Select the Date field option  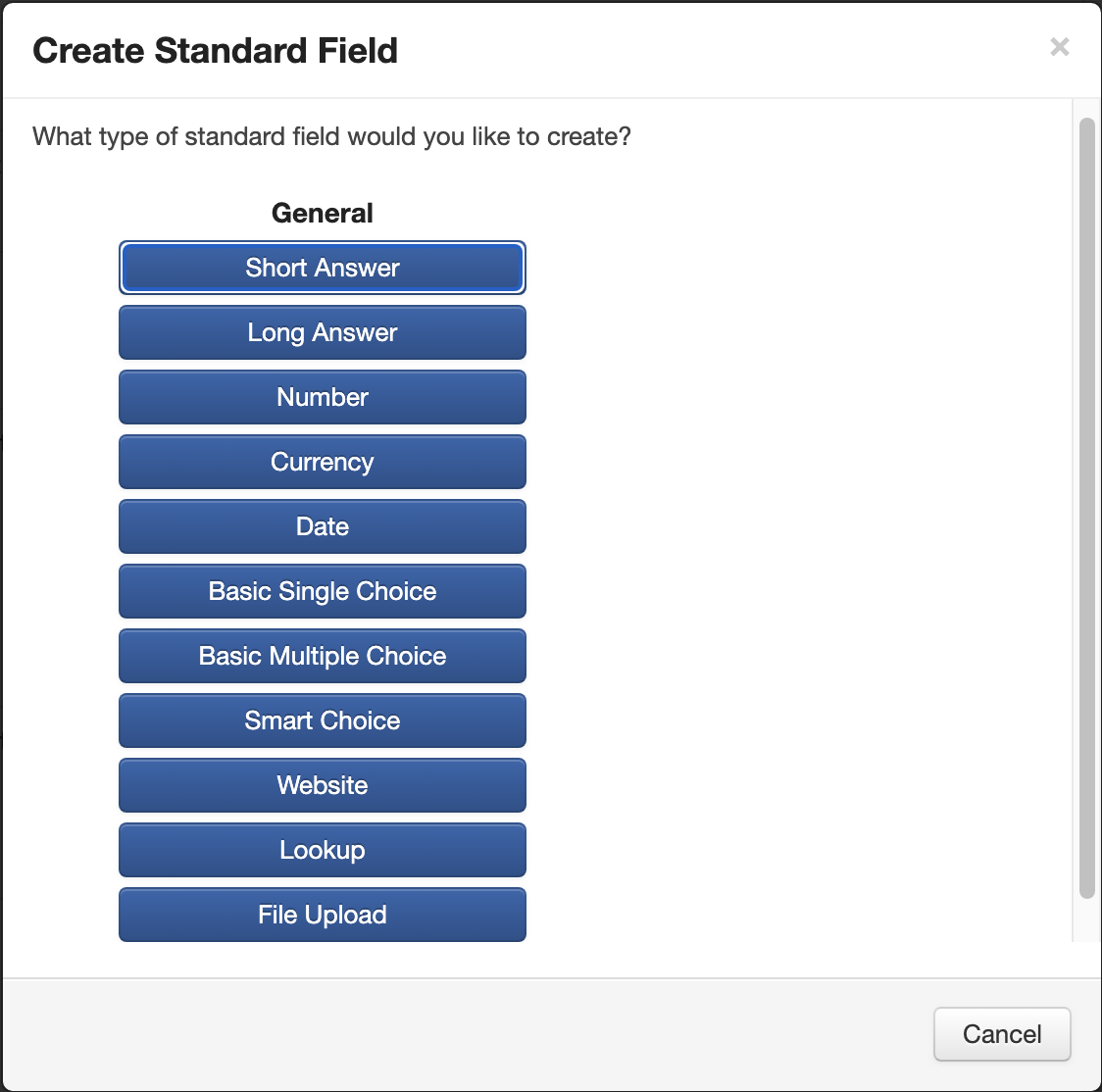[x=323, y=526]
